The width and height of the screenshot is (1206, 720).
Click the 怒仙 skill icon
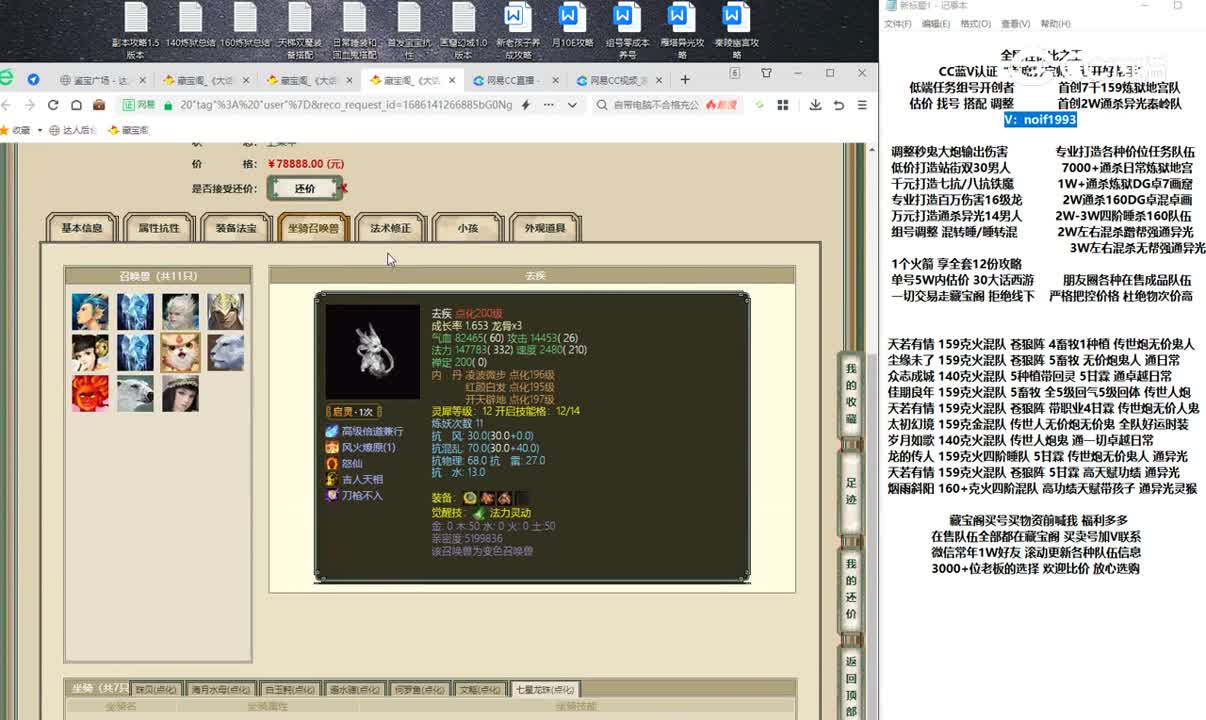332,463
